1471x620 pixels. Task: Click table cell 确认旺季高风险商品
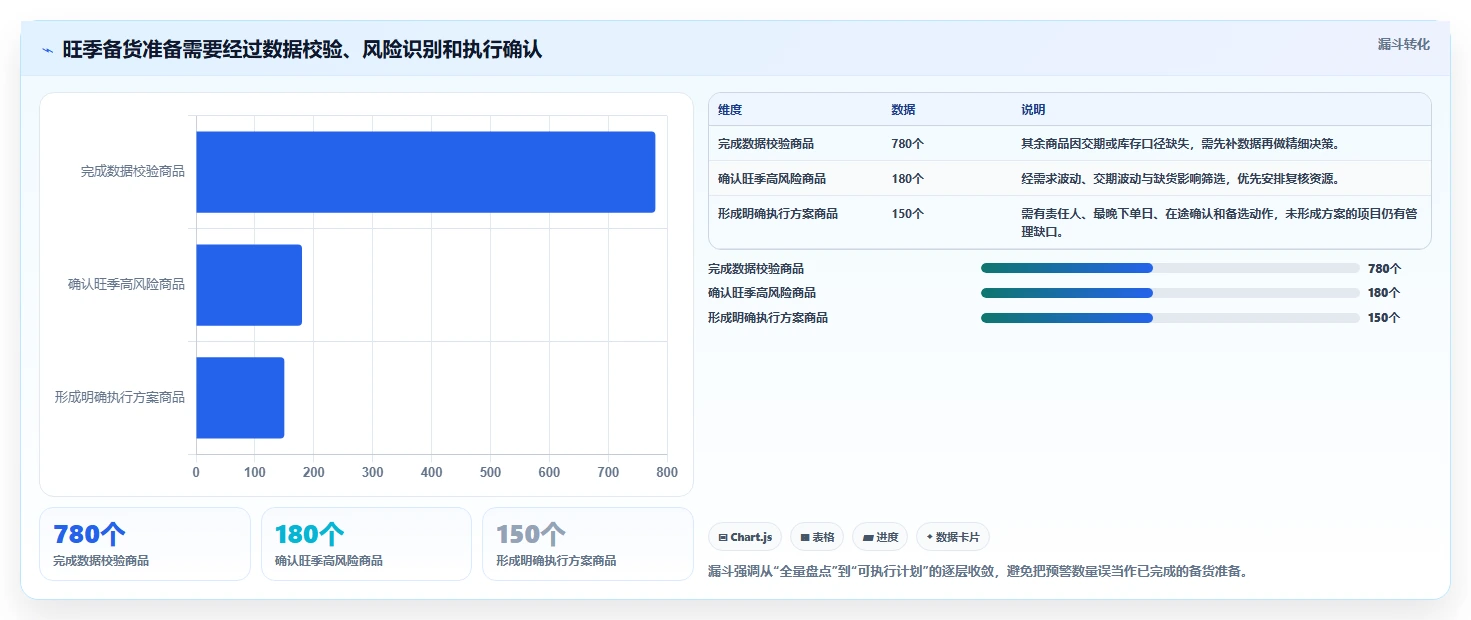(x=772, y=179)
